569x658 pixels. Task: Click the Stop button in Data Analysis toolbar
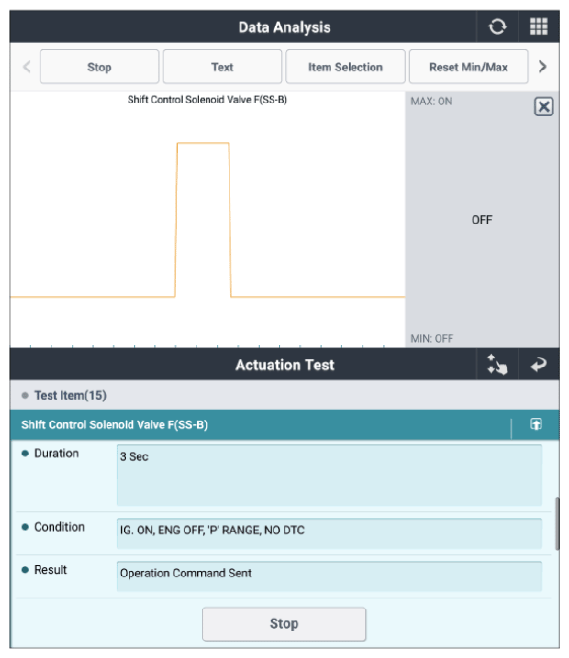tap(99, 67)
